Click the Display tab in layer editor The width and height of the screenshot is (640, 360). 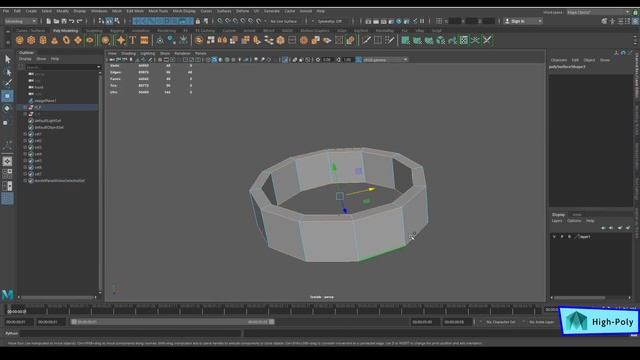click(558, 215)
